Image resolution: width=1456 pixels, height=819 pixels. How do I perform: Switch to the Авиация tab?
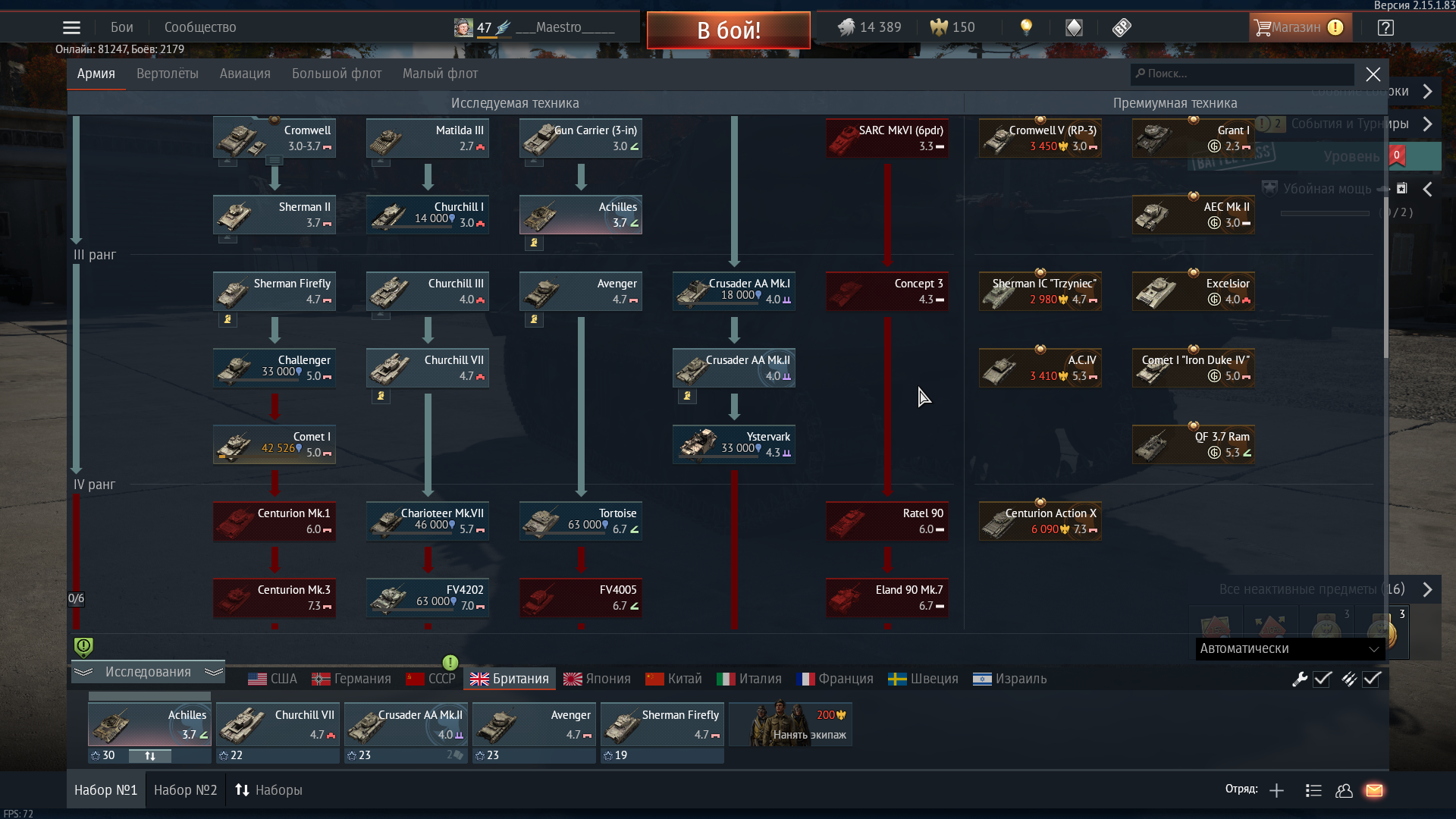point(245,74)
